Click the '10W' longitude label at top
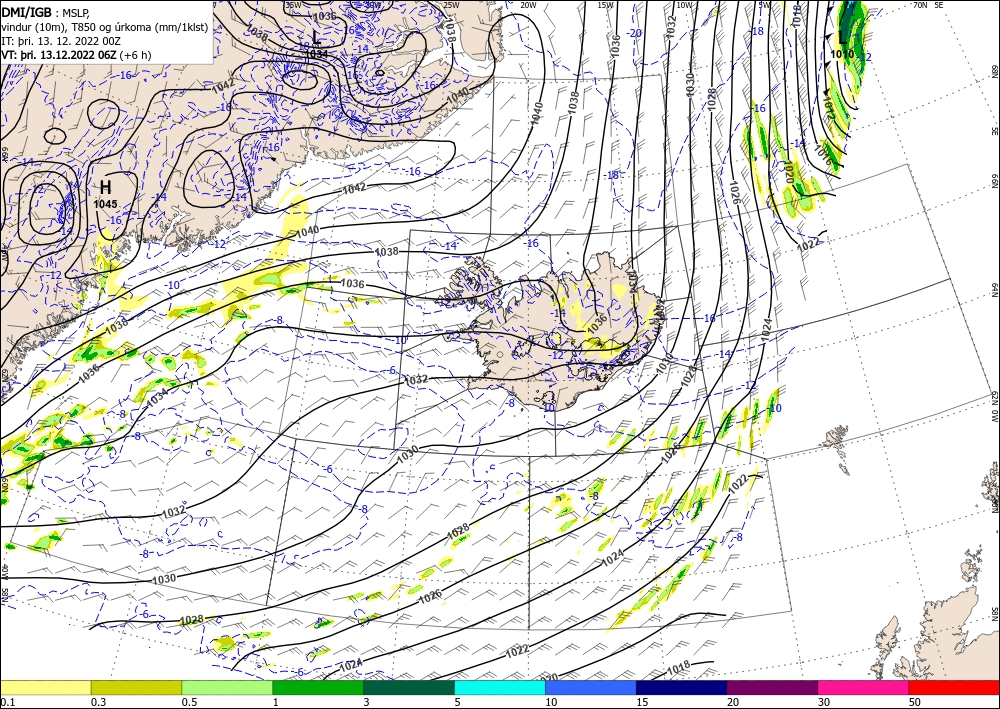The image size is (1000, 709). click(x=684, y=5)
